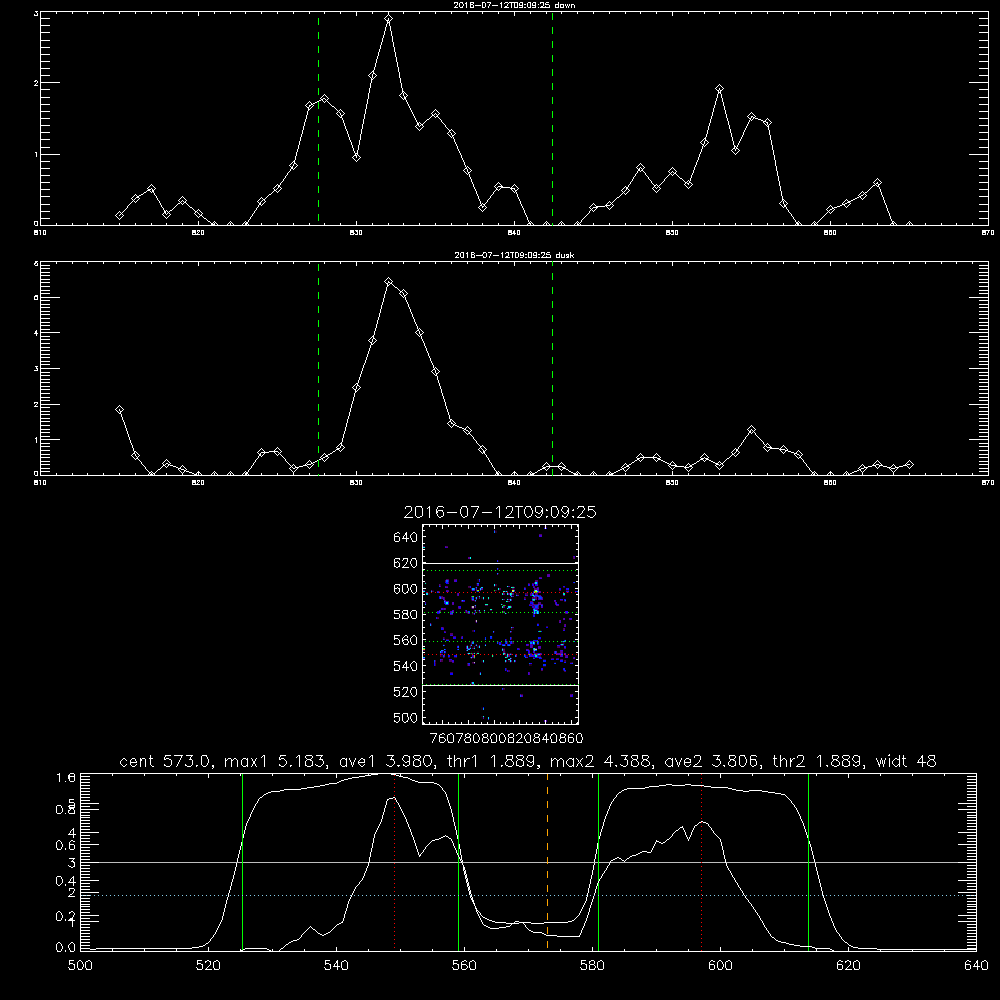Click the right green dashed line in the dusk plot

tap(552, 368)
